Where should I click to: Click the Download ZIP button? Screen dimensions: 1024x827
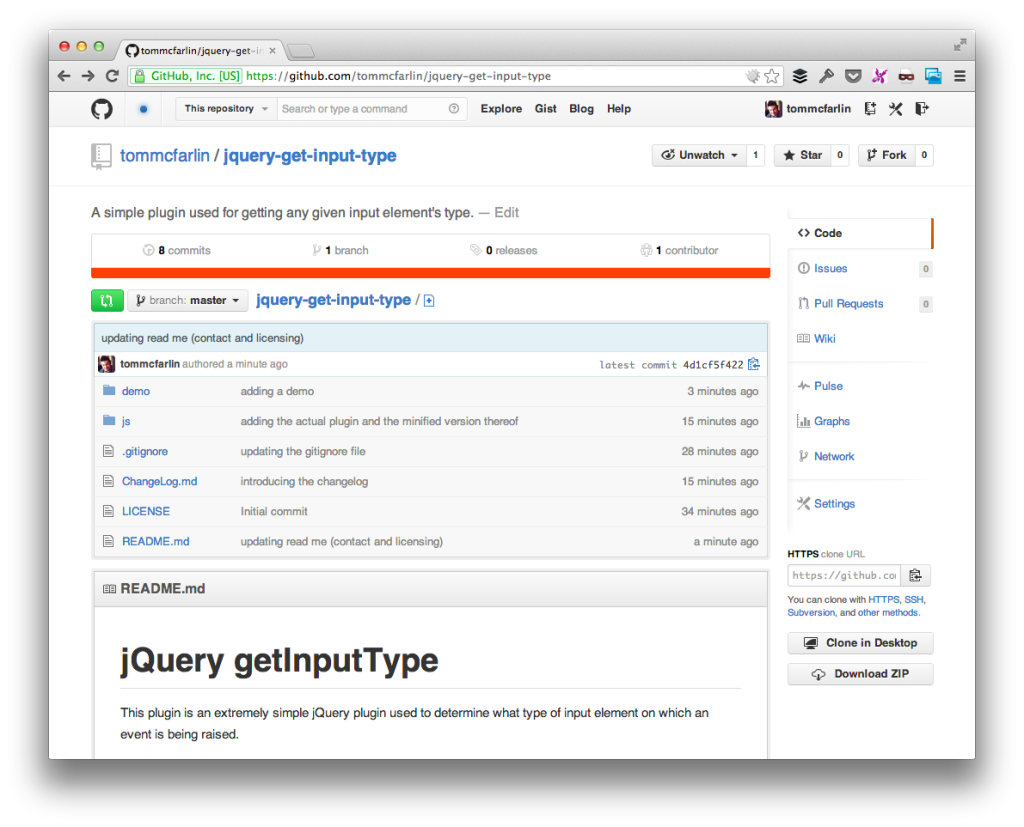click(860, 673)
